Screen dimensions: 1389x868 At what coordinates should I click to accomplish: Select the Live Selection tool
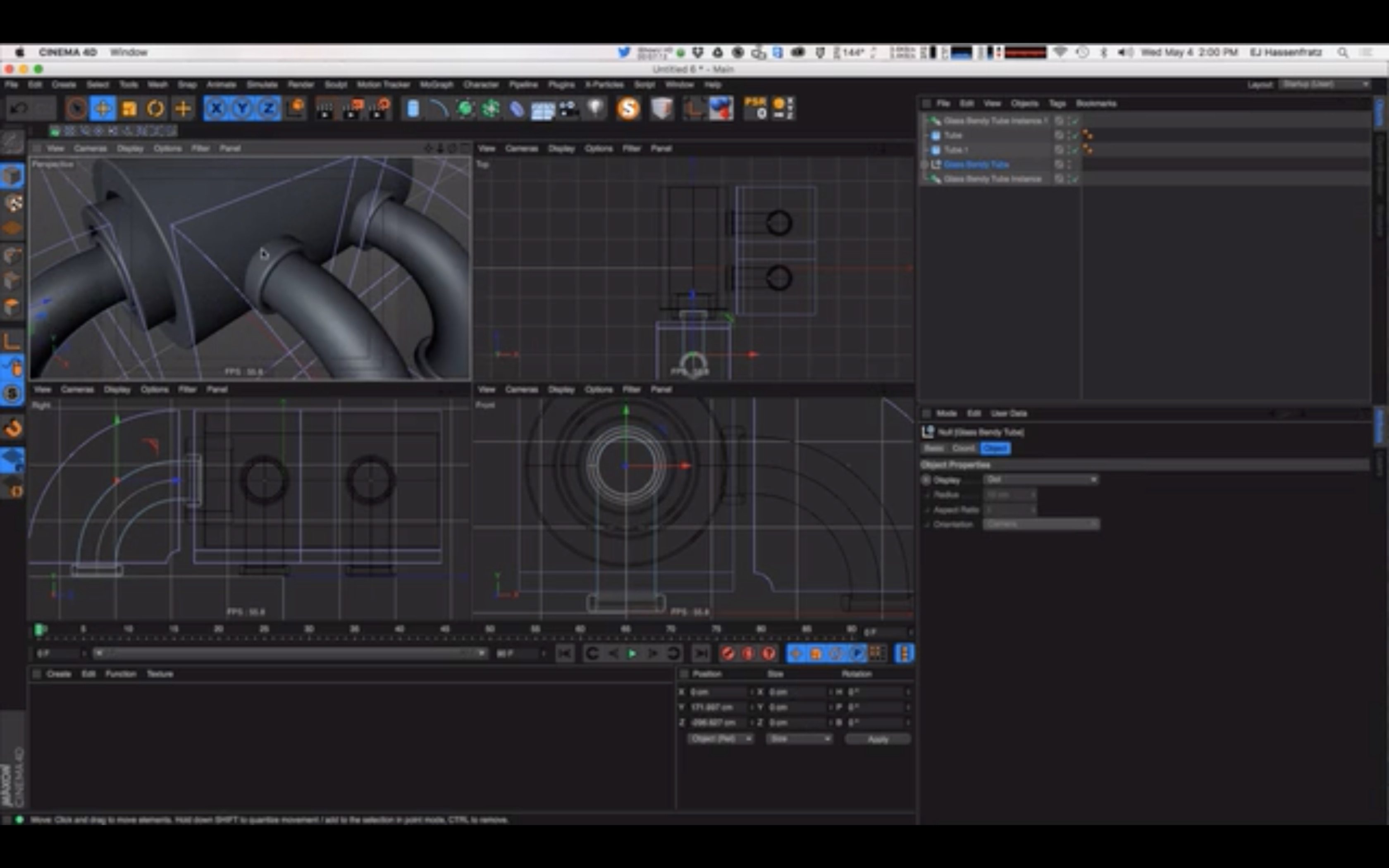76,108
